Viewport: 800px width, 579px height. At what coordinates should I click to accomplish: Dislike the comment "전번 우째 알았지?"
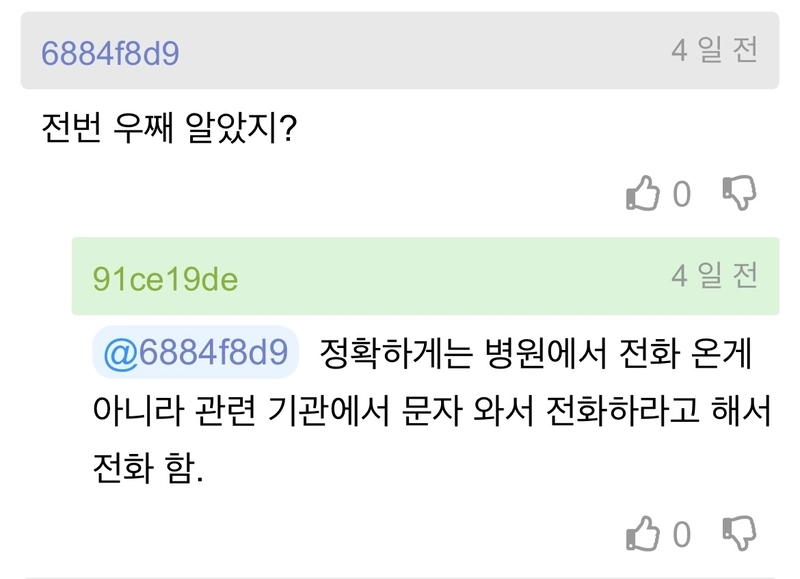[x=739, y=193]
